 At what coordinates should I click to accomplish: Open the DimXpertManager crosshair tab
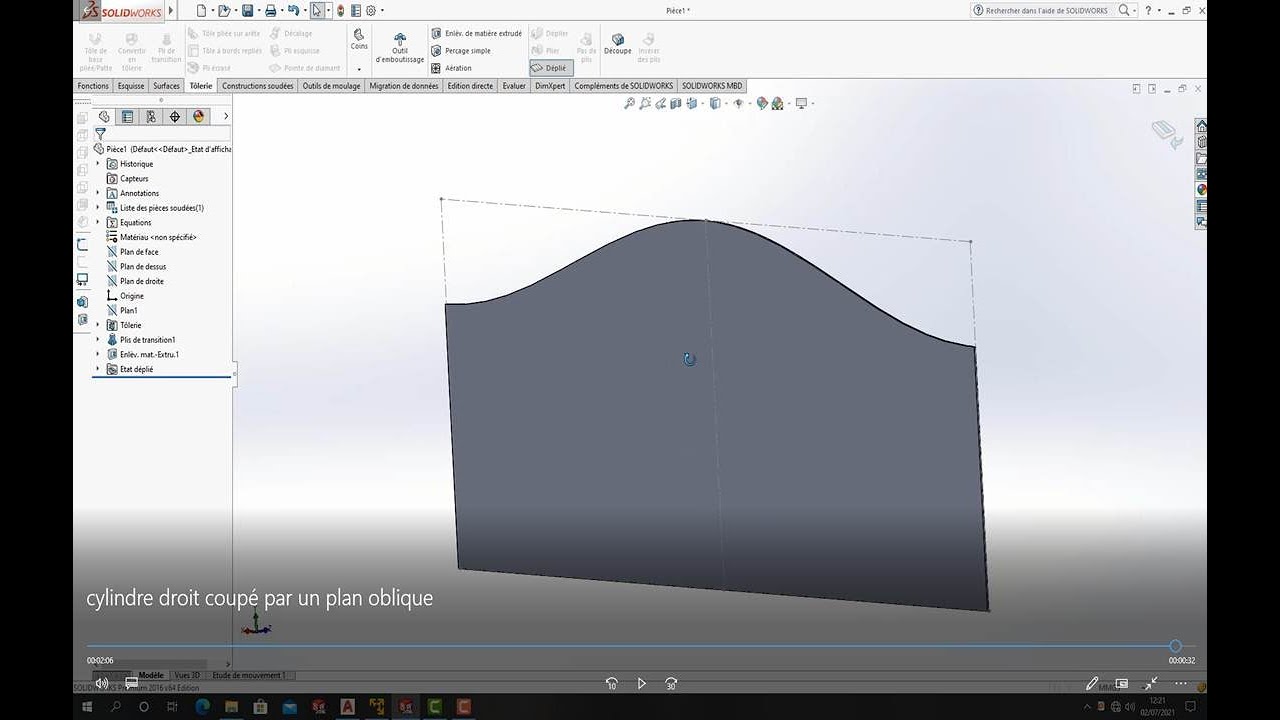point(175,117)
